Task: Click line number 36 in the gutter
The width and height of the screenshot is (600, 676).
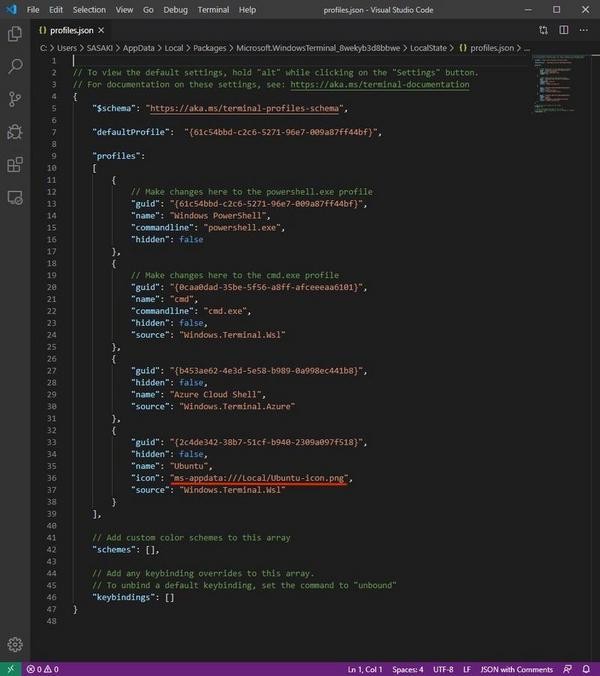Action: click(51, 478)
